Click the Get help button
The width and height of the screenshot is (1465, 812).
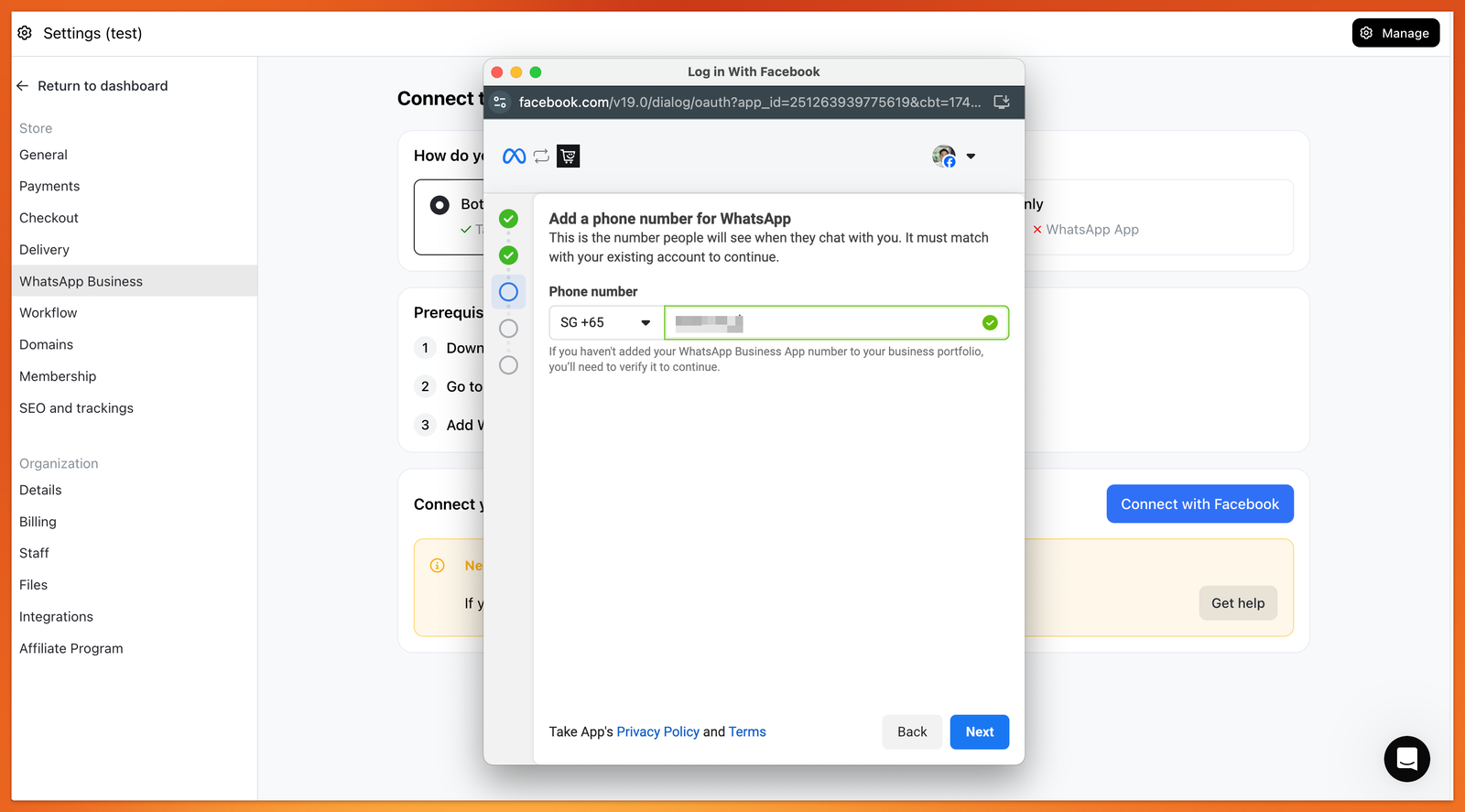point(1238,603)
